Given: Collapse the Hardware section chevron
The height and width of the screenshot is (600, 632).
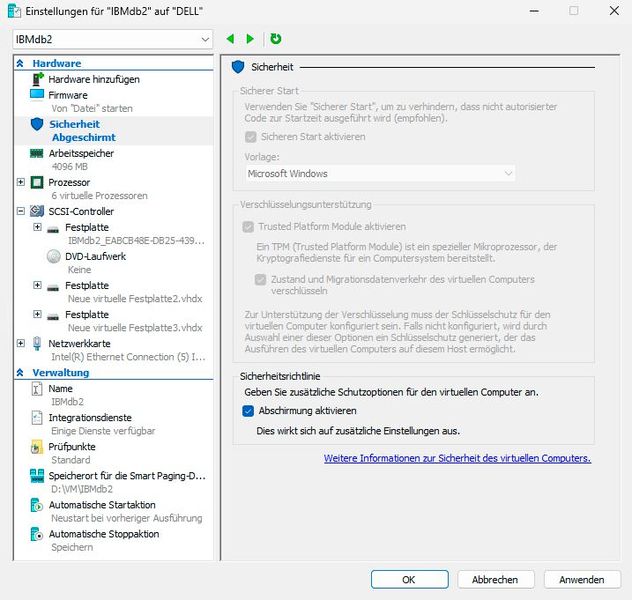Looking at the screenshot, I should 20,63.
